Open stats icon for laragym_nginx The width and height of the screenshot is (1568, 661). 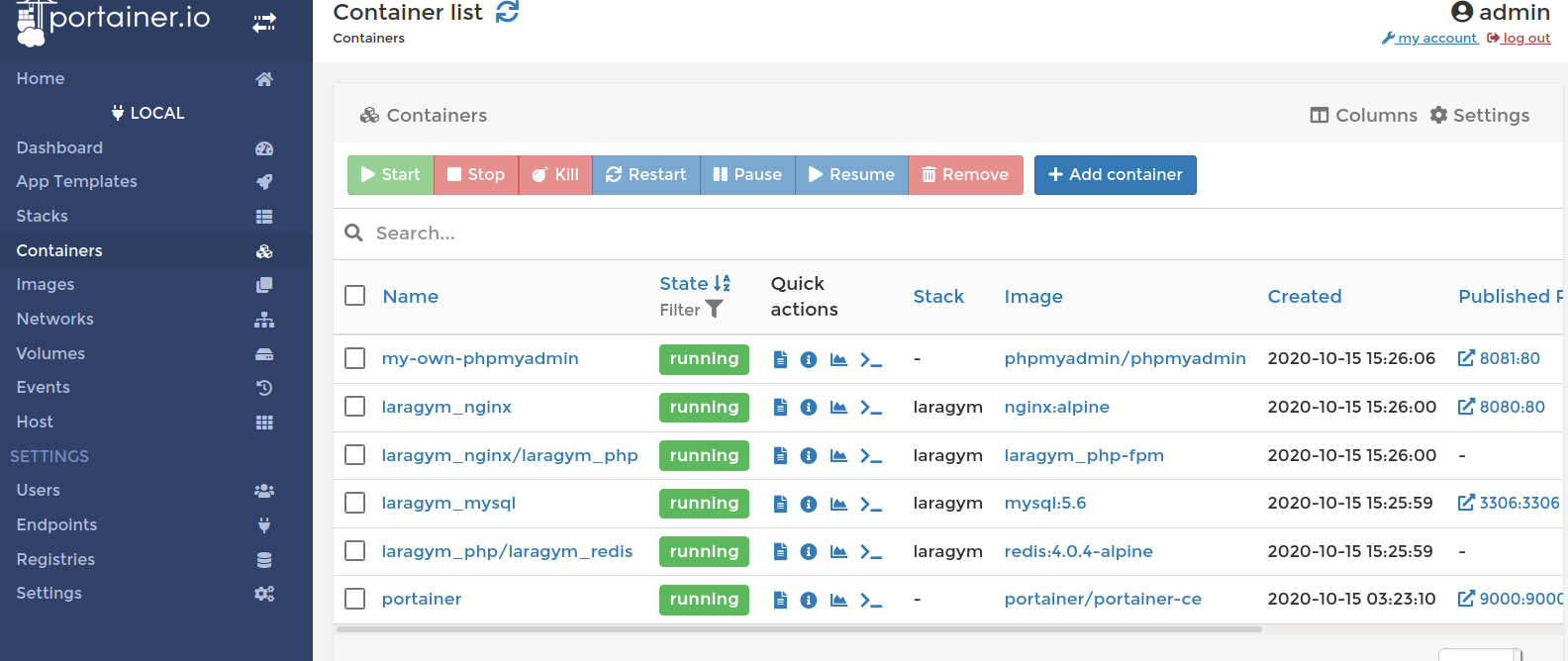click(838, 407)
